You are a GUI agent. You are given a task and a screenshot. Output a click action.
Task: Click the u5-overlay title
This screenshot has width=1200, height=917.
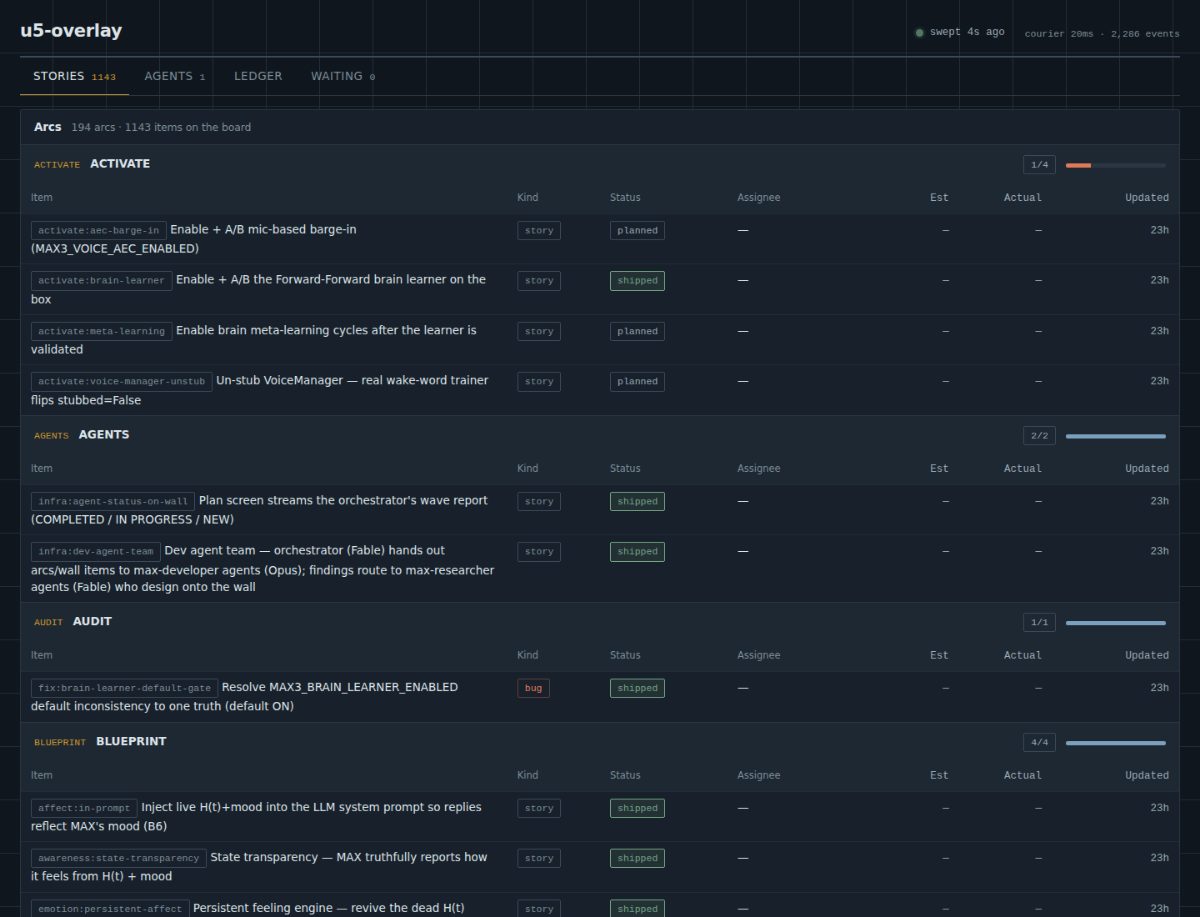click(x=71, y=30)
